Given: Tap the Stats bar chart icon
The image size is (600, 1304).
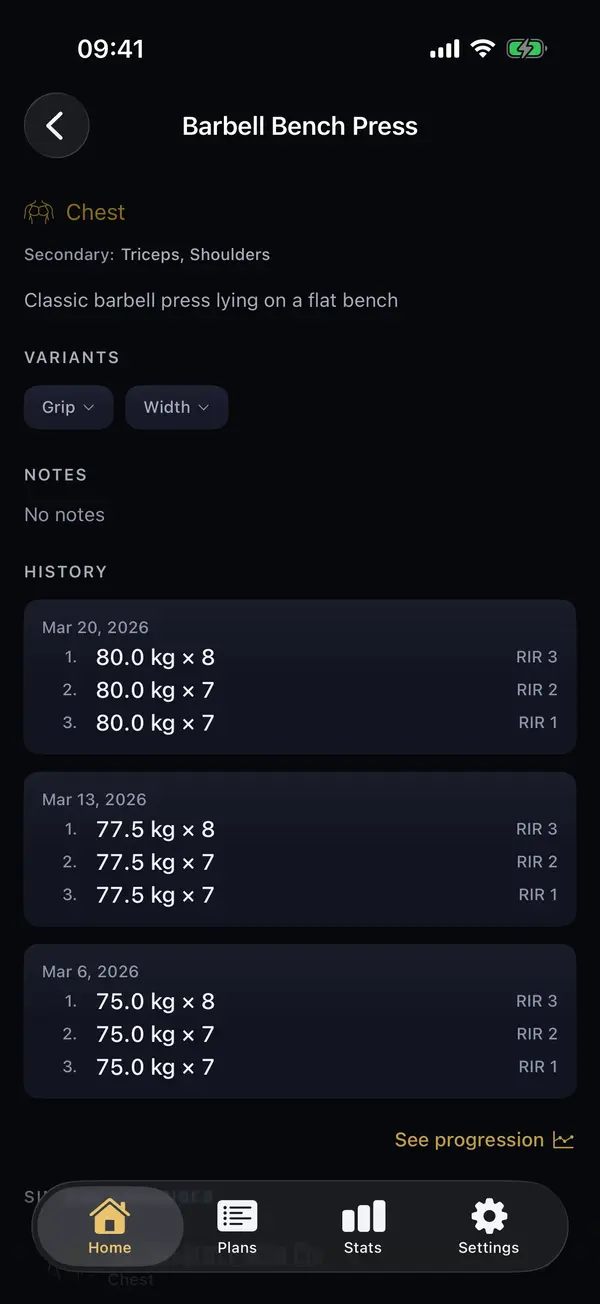Looking at the screenshot, I should coord(362,1215).
